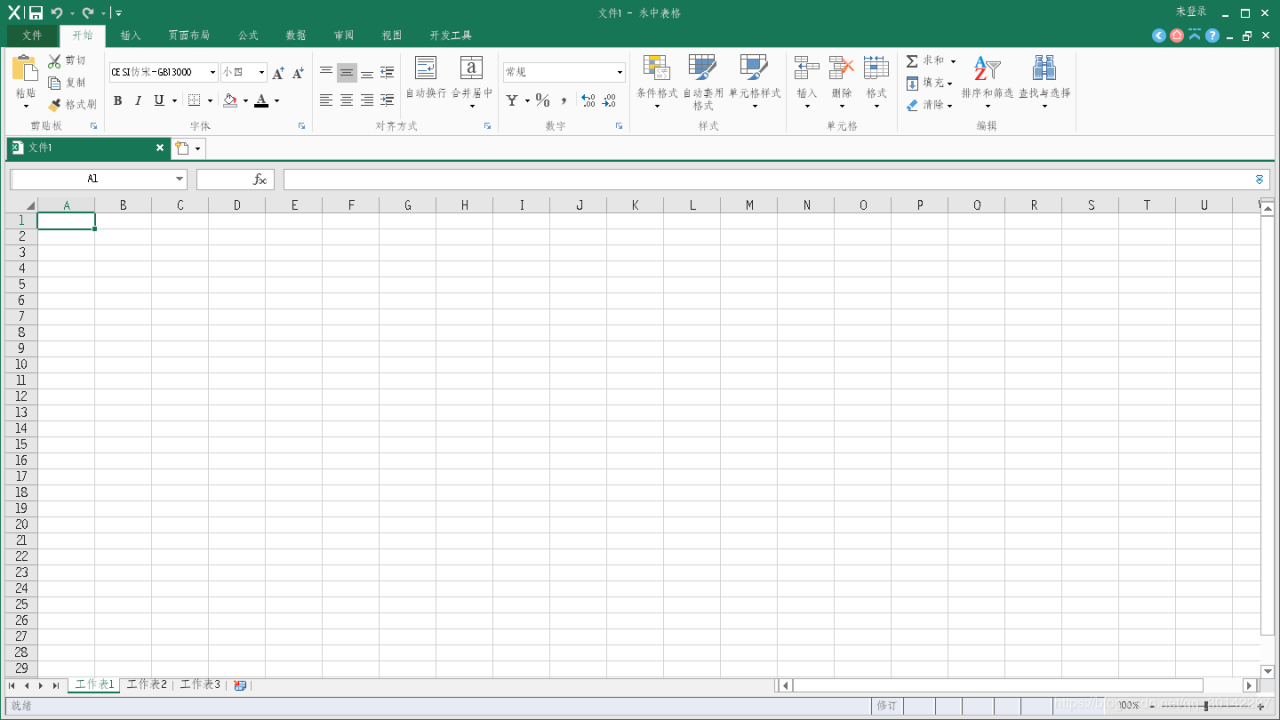Open Cell Styles (单元格样式)
The image size is (1280, 720).
coord(754,67)
